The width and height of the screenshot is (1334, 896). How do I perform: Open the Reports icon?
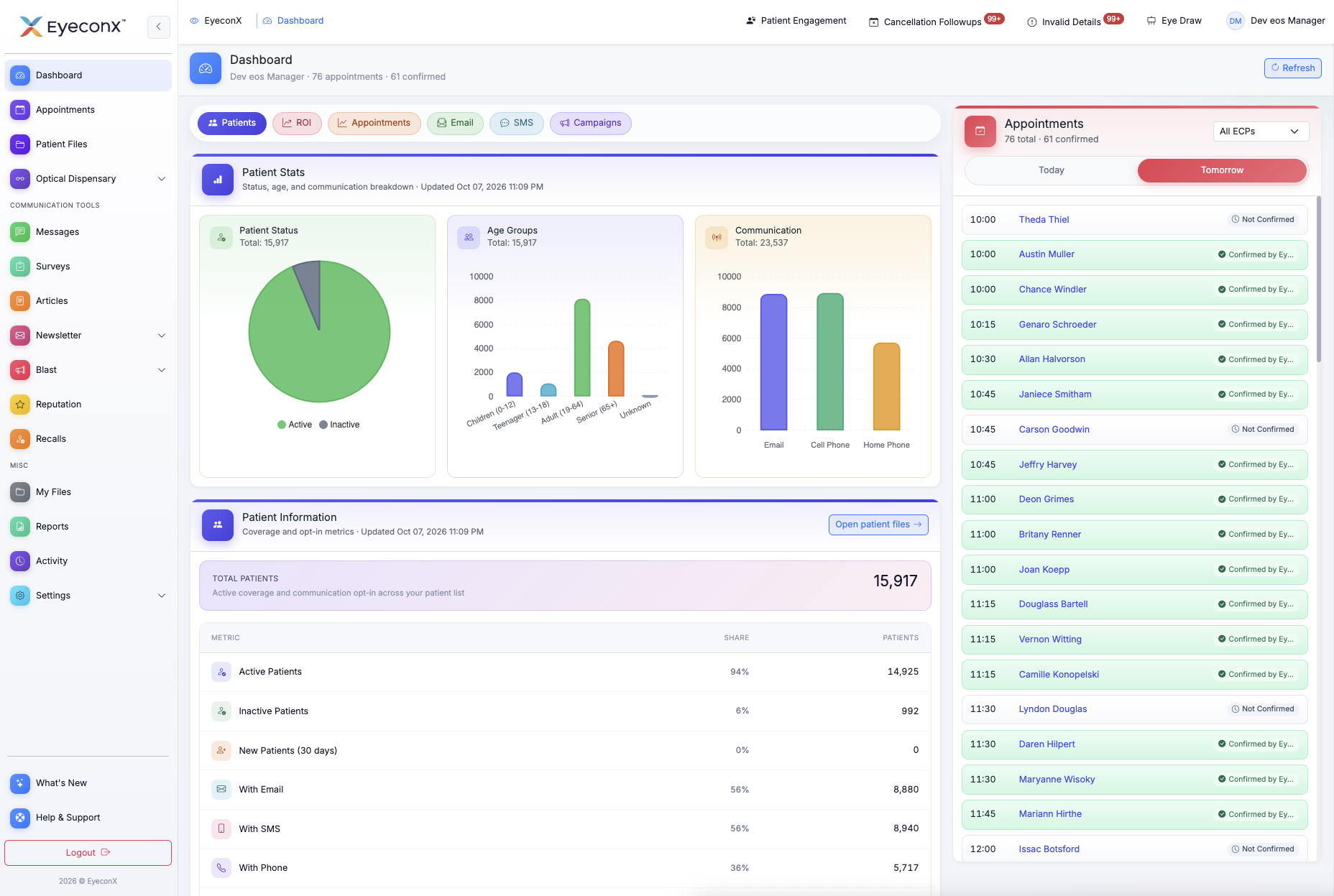(20, 527)
